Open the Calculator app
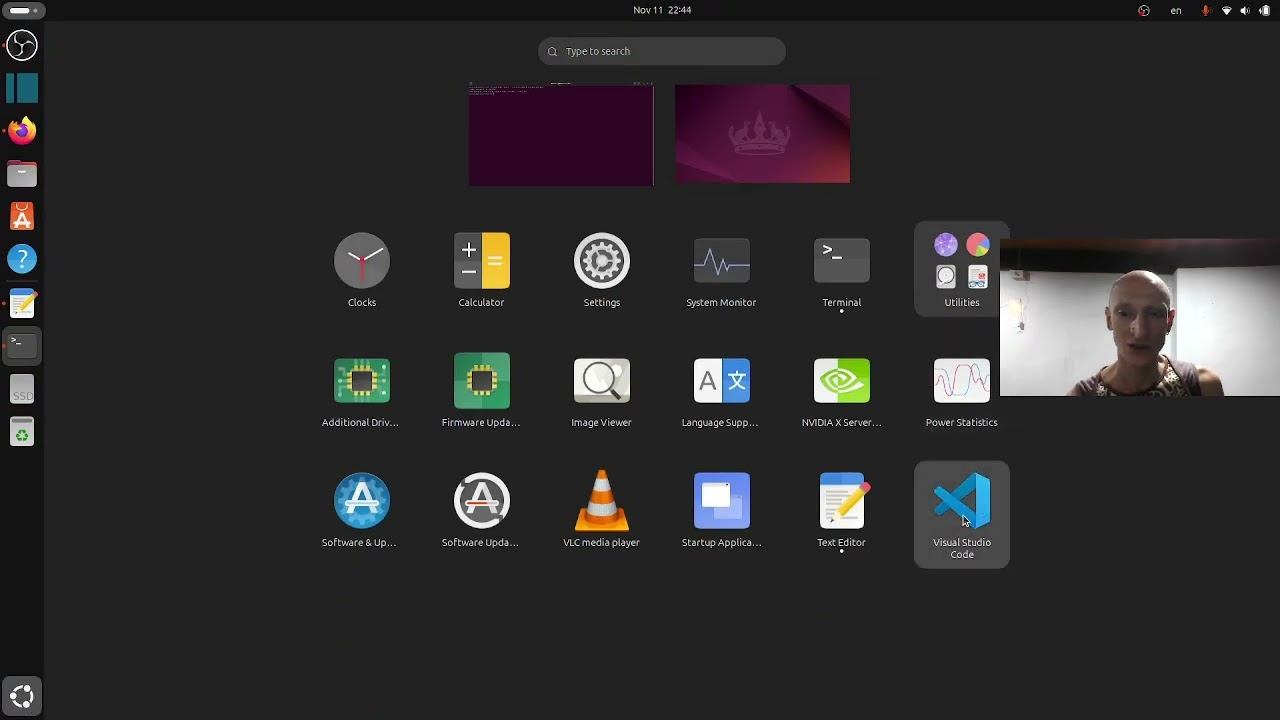 point(481,268)
